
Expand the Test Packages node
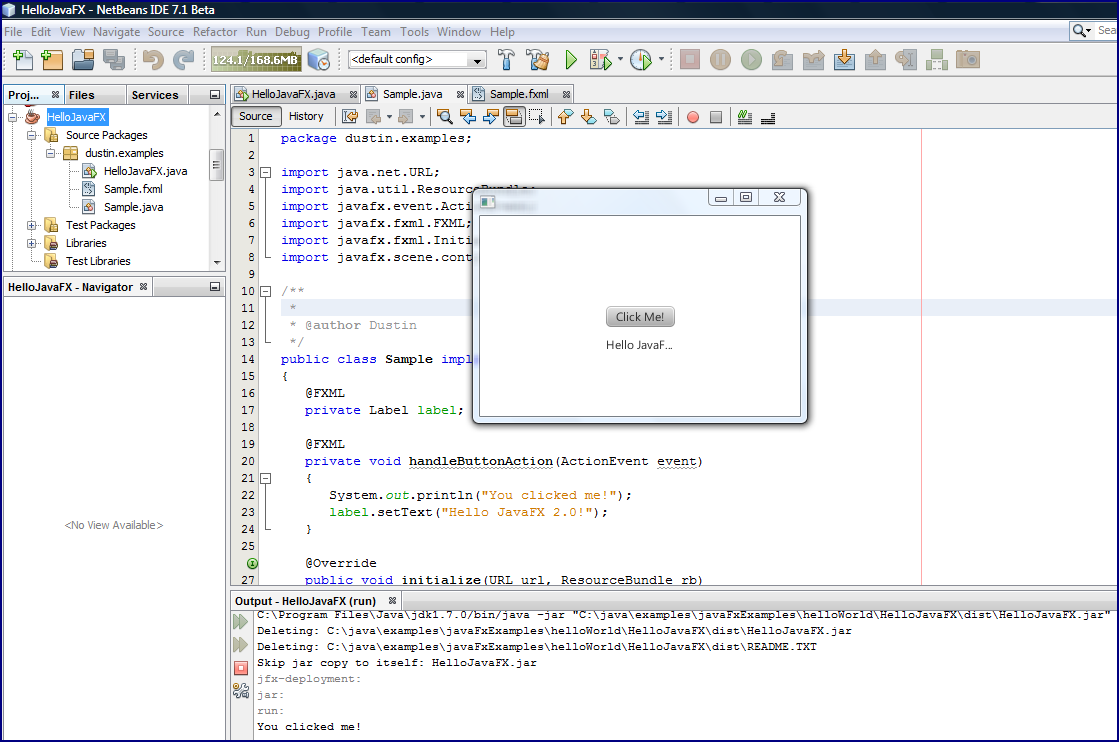pyautogui.click(x=34, y=225)
